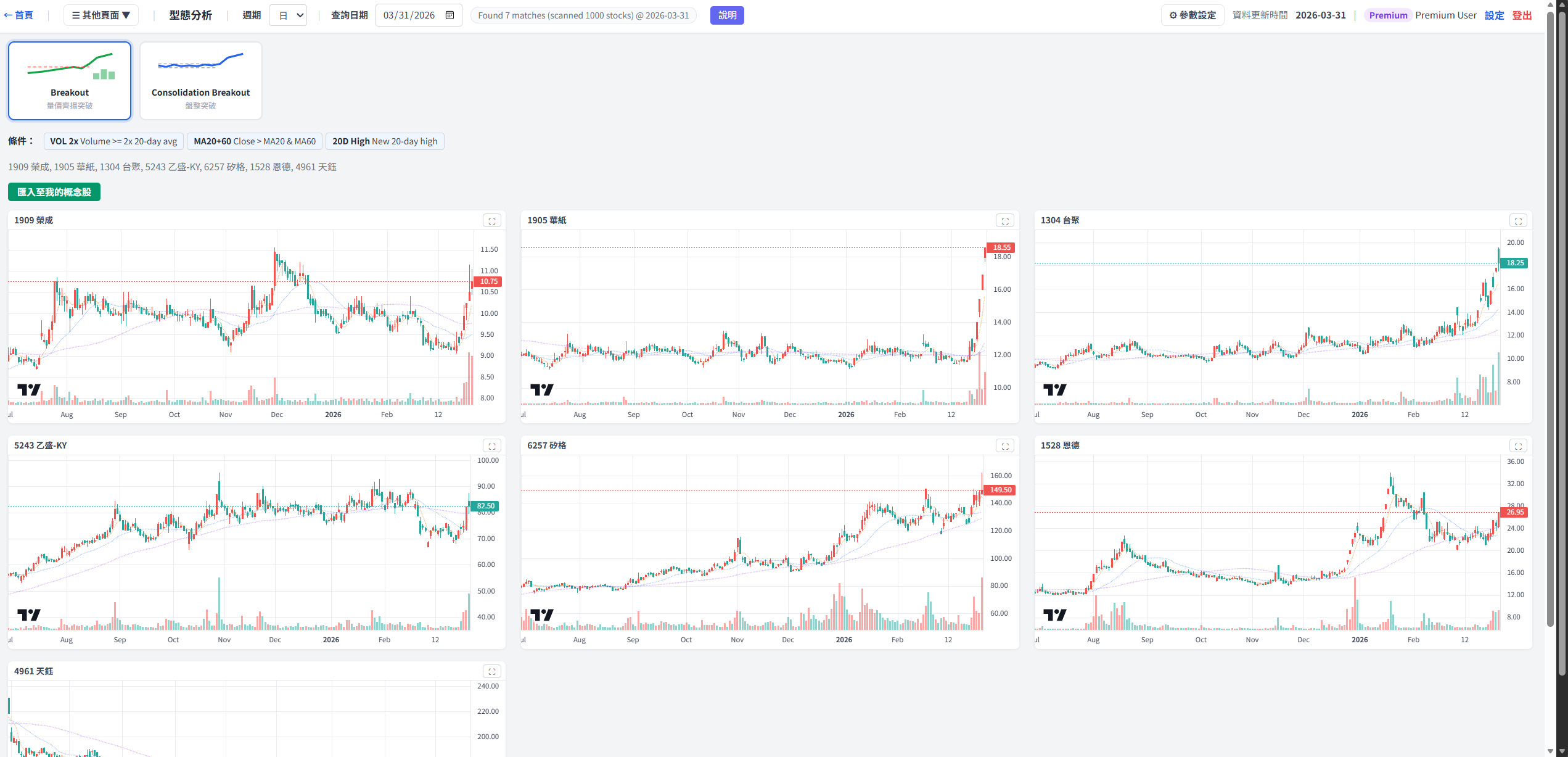Click the 1304 台聚 chart title
1568x757 pixels.
click(x=1060, y=220)
